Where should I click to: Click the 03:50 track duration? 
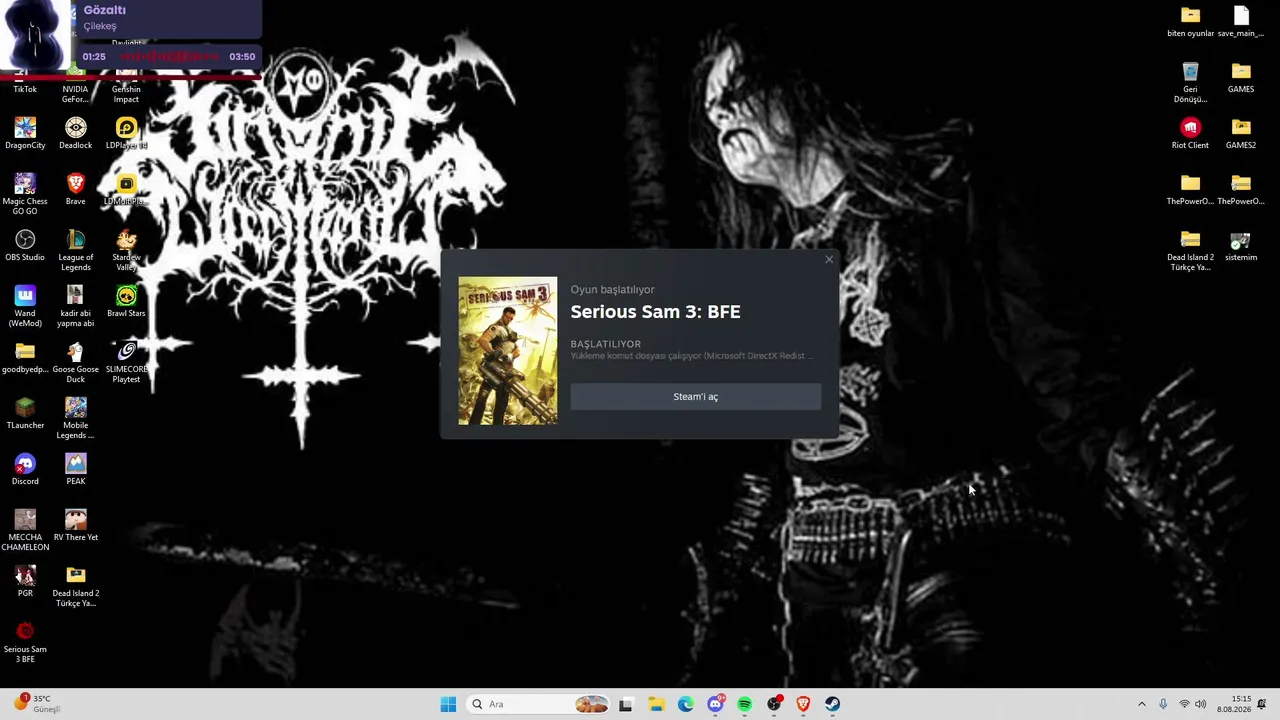tap(242, 57)
